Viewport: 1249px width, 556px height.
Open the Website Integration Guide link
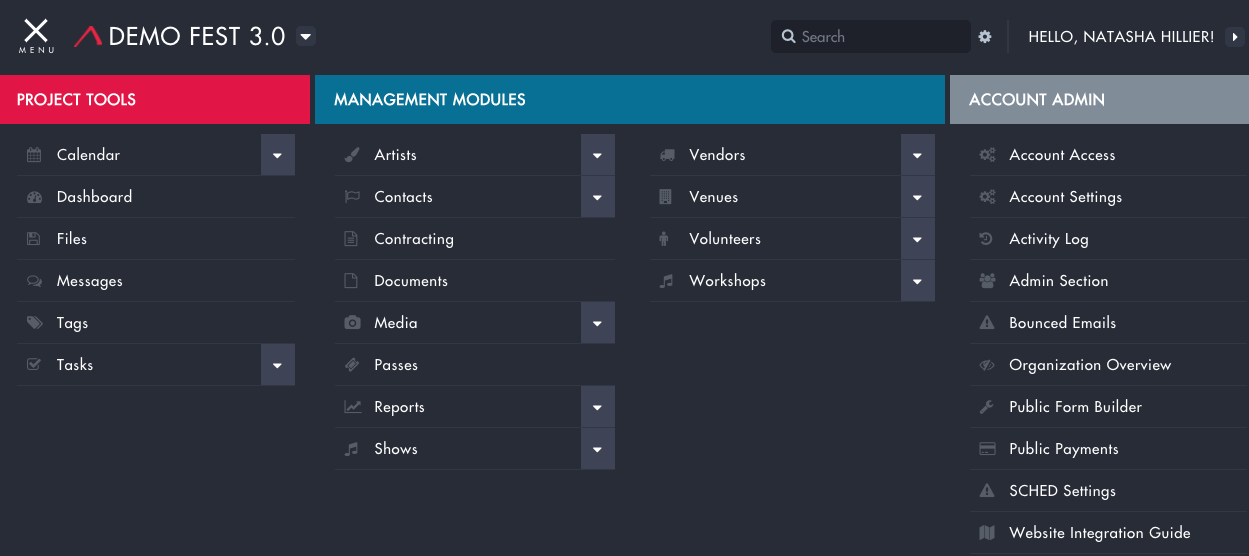coord(1099,533)
